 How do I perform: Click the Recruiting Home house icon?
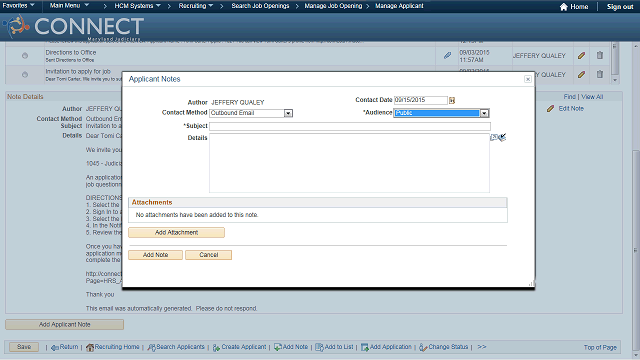[x=90, y=347]
